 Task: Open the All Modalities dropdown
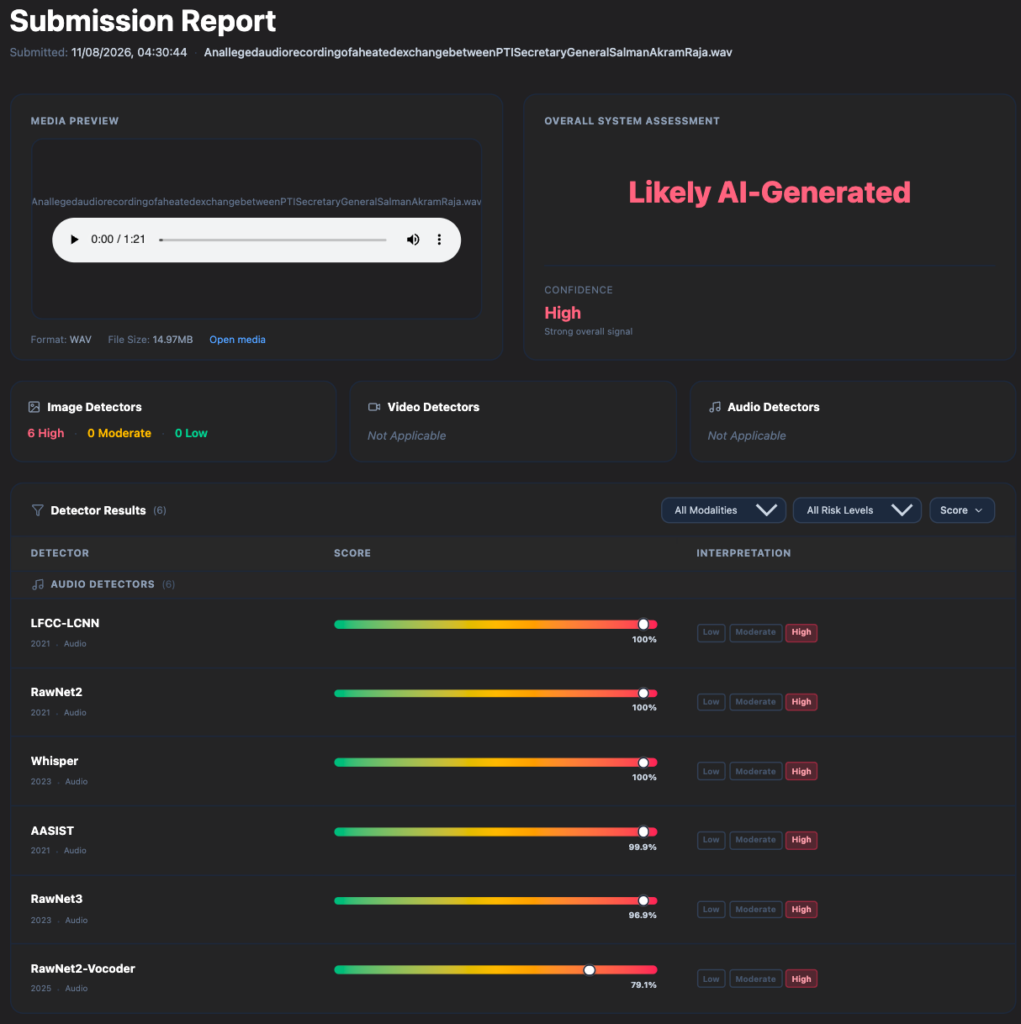[x=723, y=510]
